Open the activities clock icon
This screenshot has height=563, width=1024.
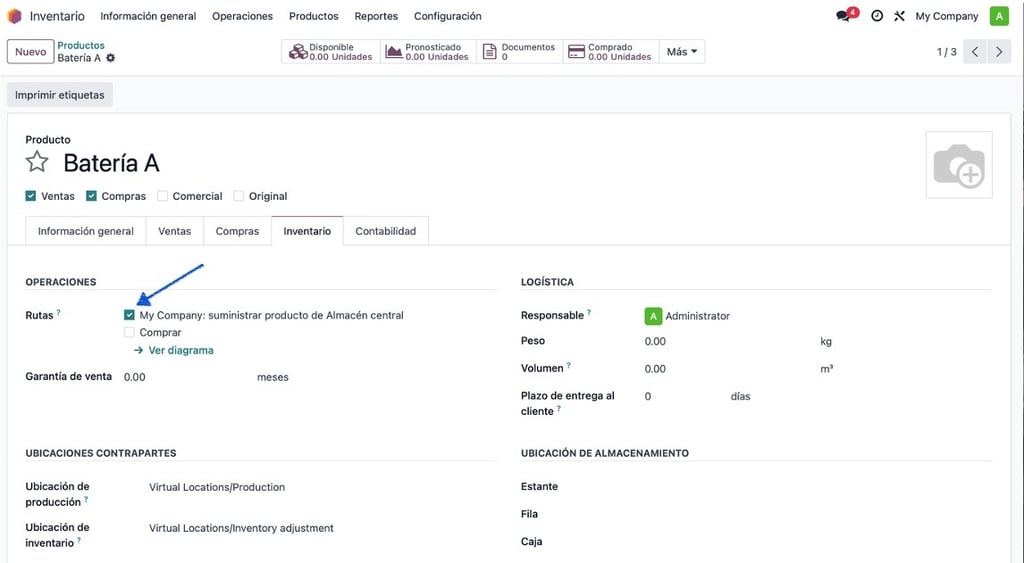[x=877, y=16]
